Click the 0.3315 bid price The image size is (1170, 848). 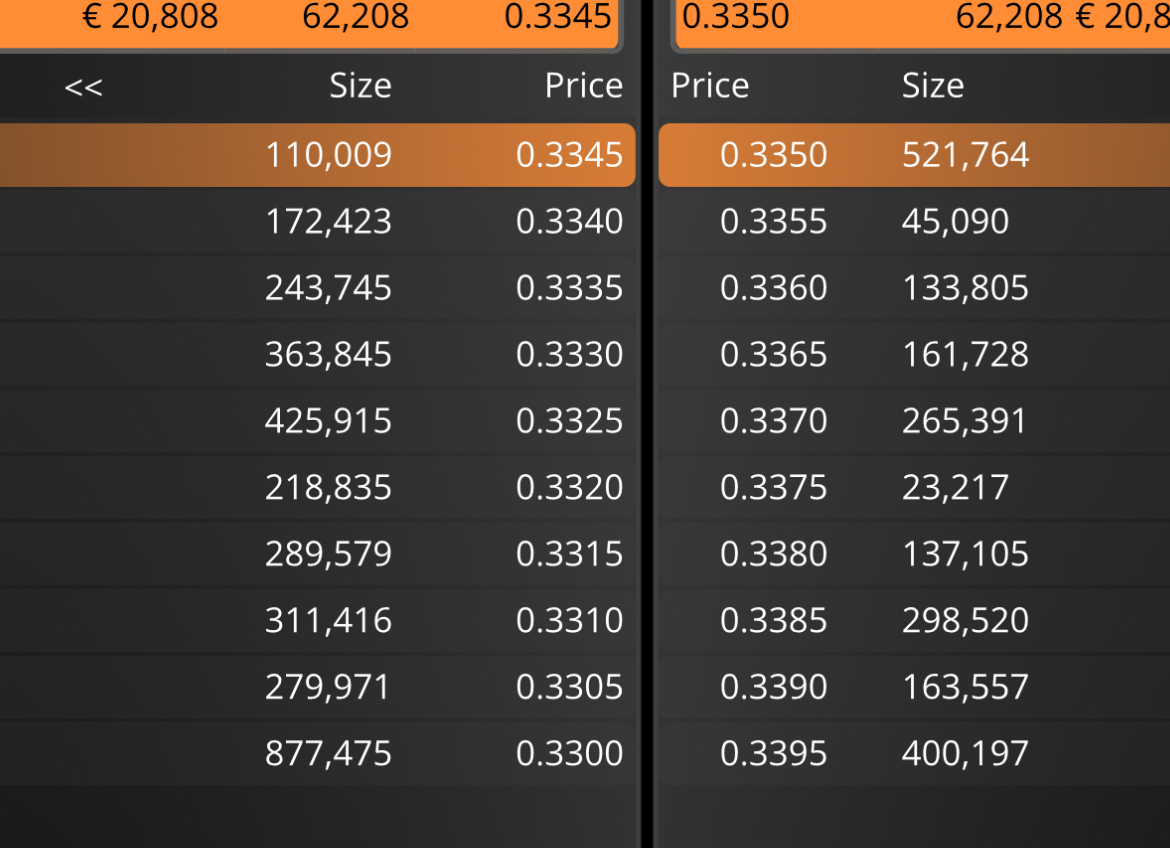point(569,554)
